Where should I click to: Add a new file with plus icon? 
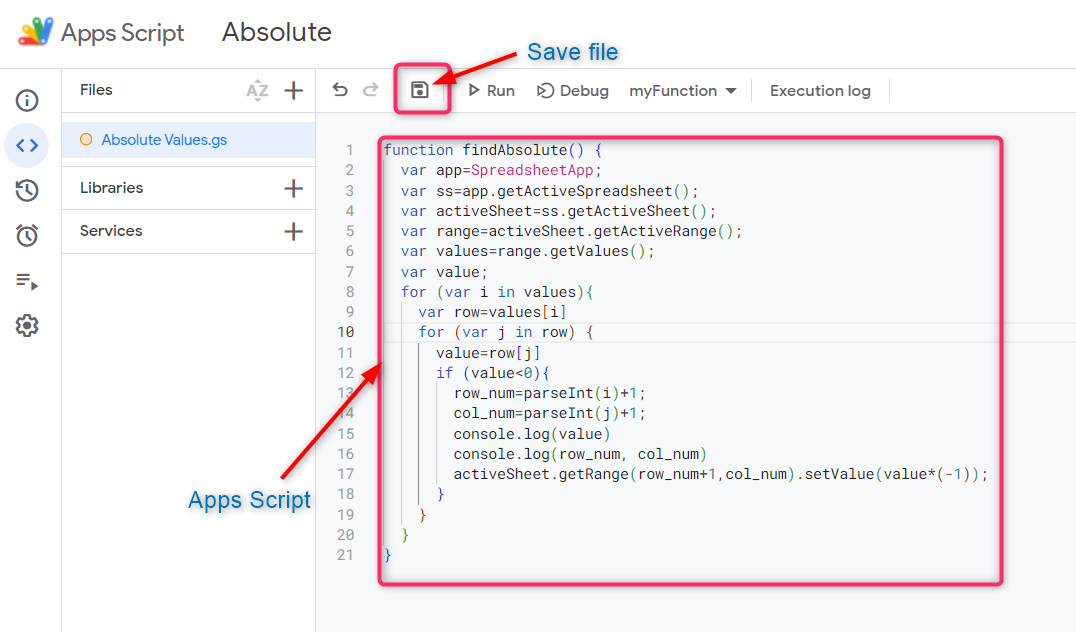coord(293,91)
